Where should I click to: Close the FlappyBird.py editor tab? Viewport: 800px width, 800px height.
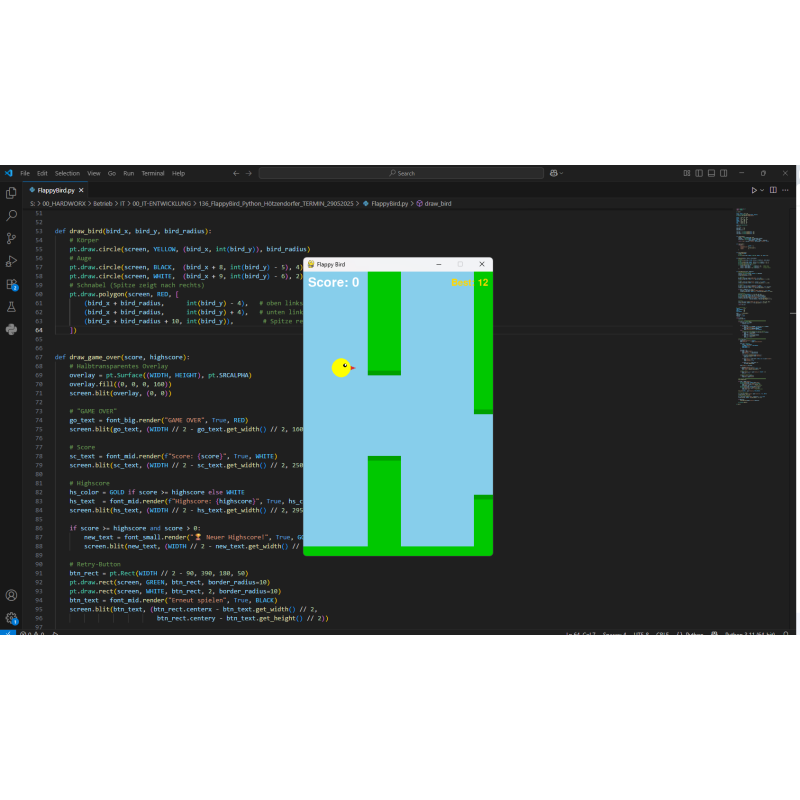(81, 190)
